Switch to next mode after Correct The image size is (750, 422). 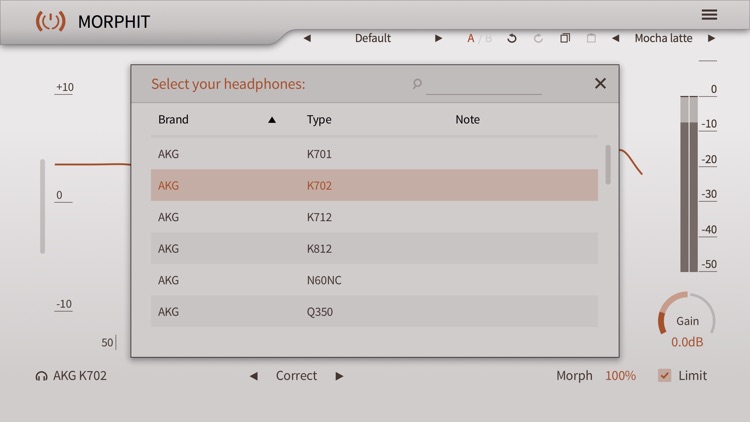339,376
